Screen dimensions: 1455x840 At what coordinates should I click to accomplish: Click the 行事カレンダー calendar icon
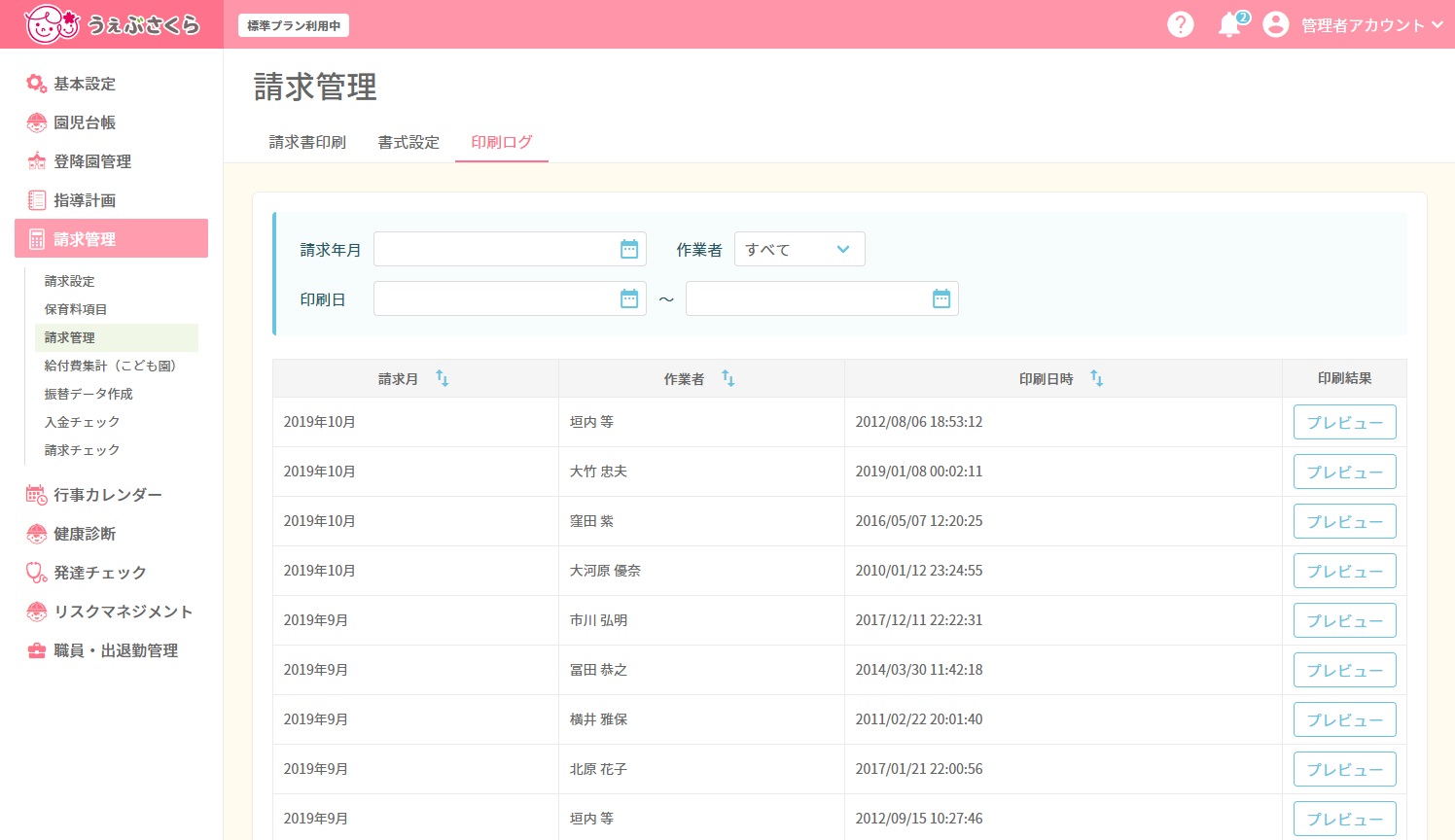pos(36,495)
